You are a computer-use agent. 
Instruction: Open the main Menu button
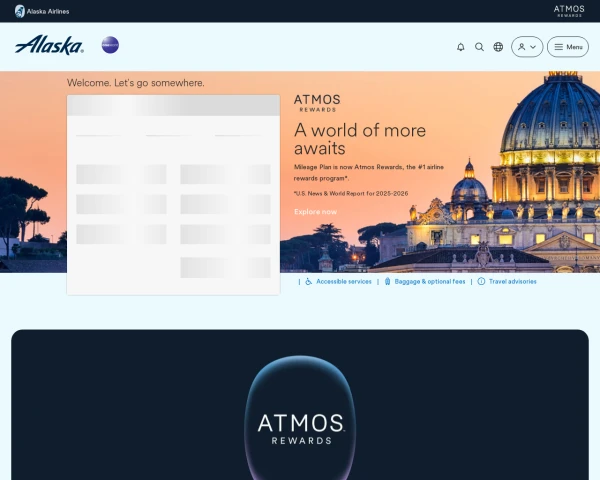coord(568,47)
